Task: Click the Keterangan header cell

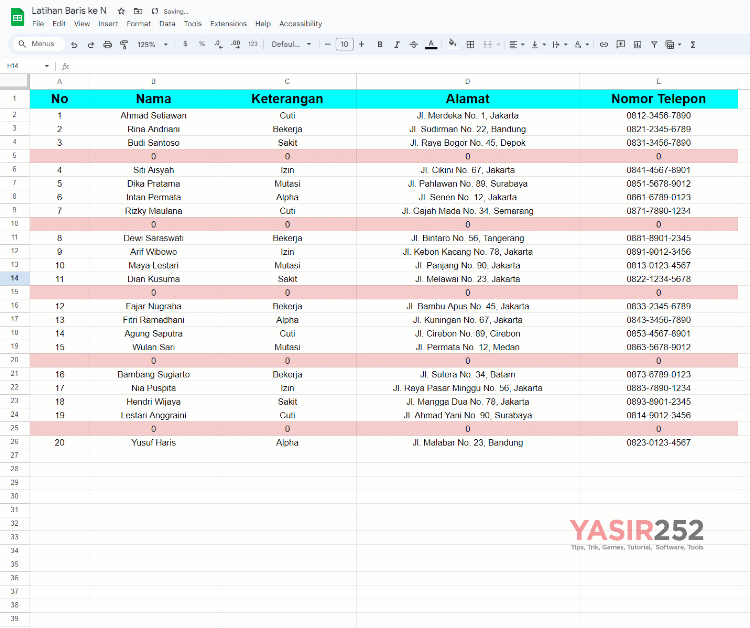Action: coord(287,99)
